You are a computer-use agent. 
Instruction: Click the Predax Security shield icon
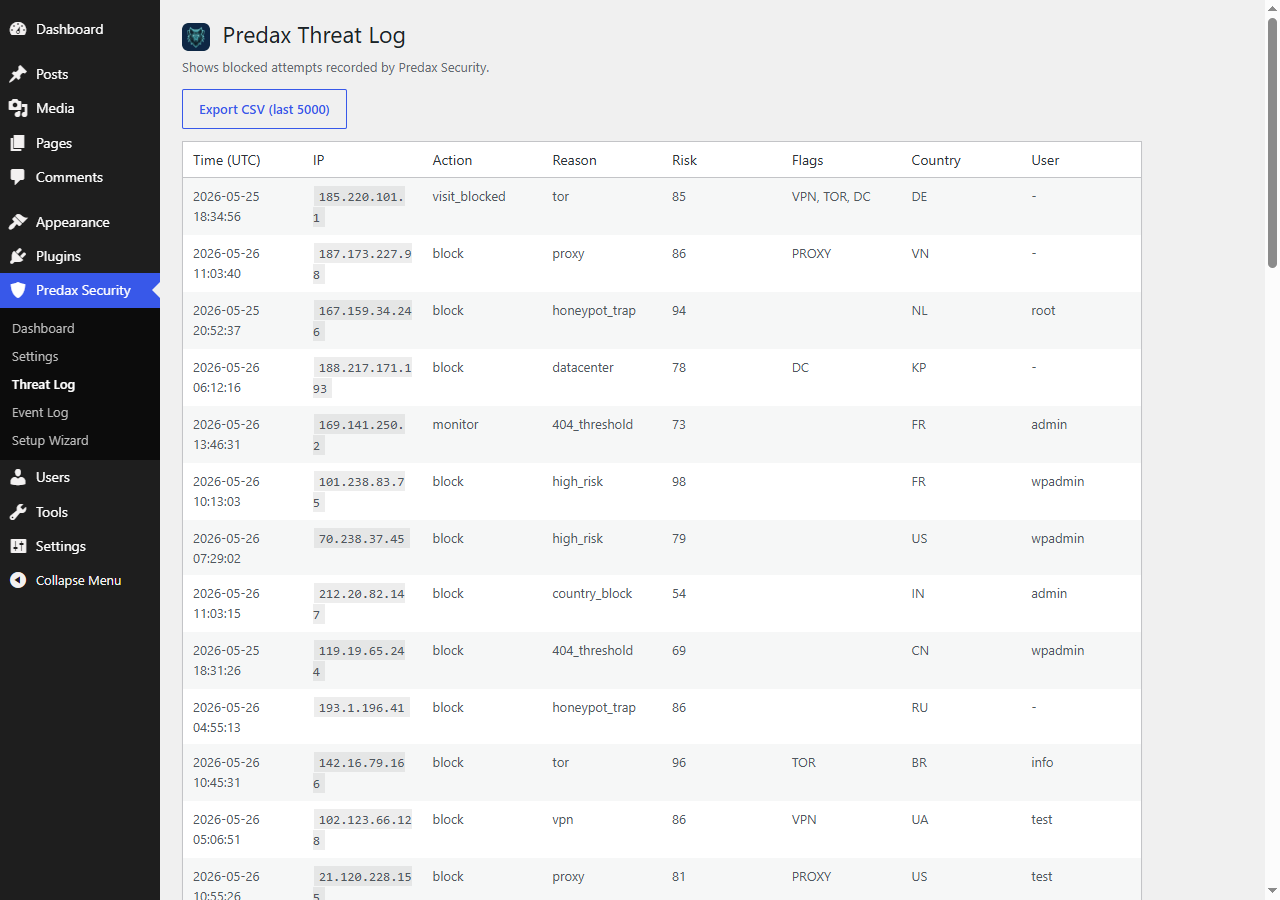[x=18, y=290]
